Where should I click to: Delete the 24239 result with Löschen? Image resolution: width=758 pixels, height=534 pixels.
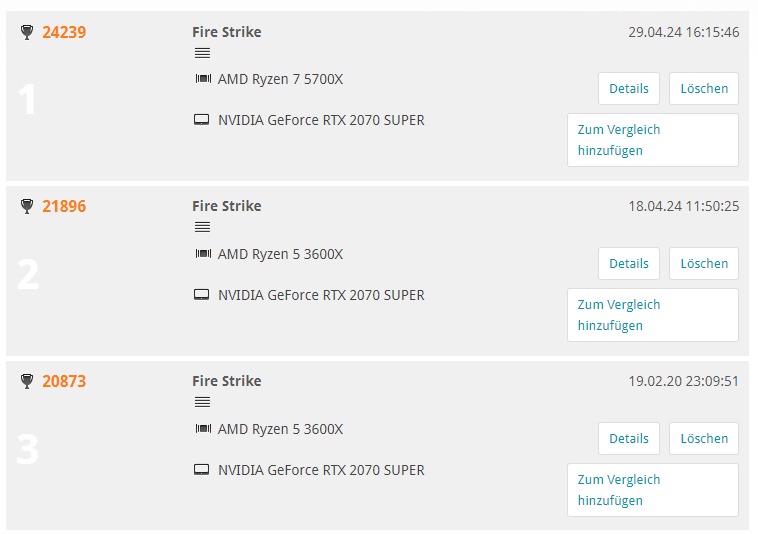tap(704, 88)
